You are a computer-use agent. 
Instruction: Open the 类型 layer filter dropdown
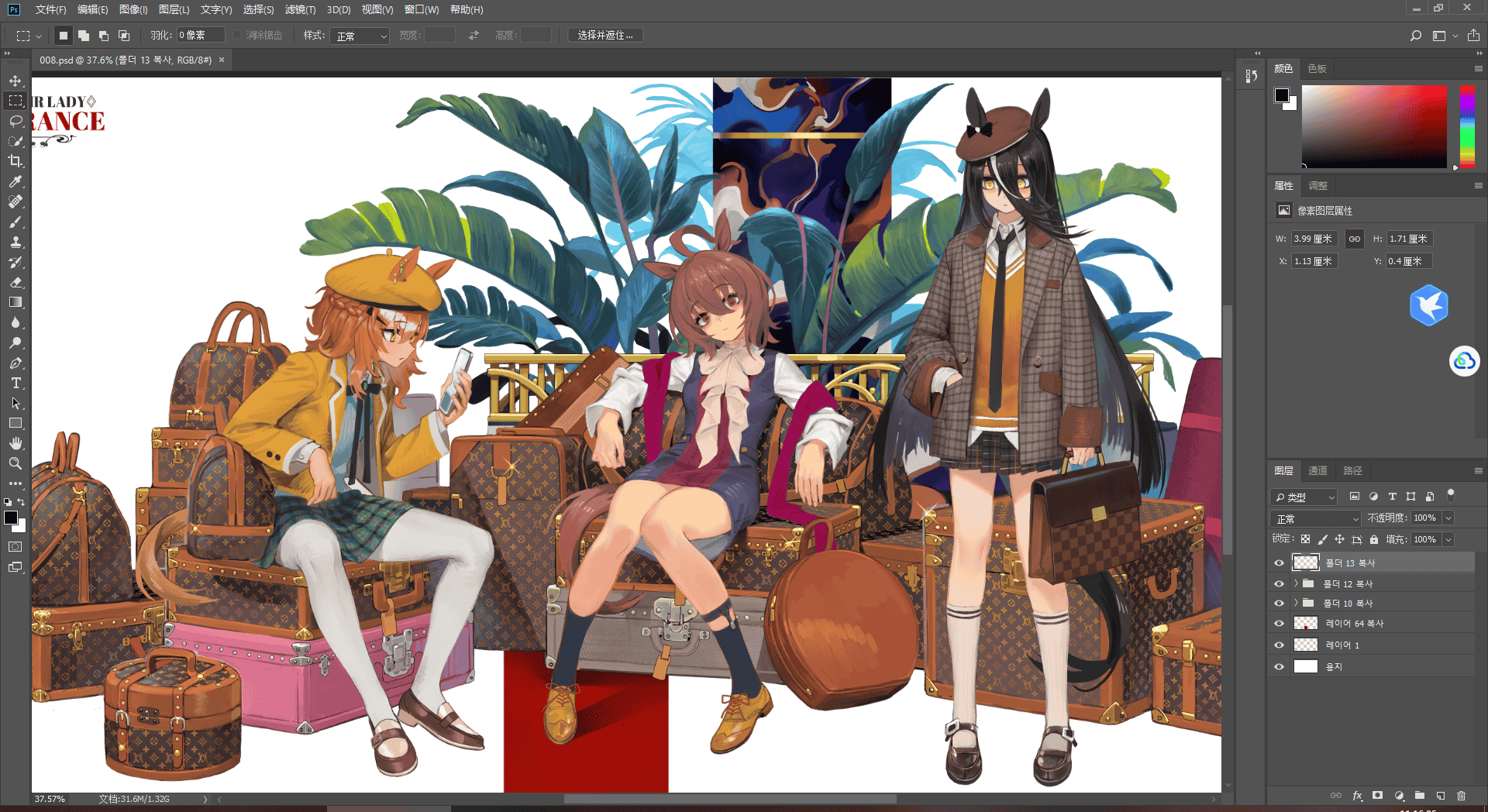tap(1304, 497)
